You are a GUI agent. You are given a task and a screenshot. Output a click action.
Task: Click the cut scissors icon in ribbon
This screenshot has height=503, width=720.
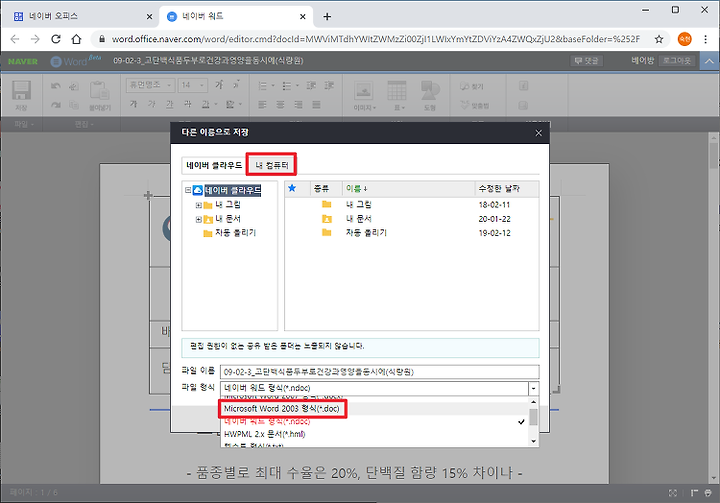tap(74, 86)
